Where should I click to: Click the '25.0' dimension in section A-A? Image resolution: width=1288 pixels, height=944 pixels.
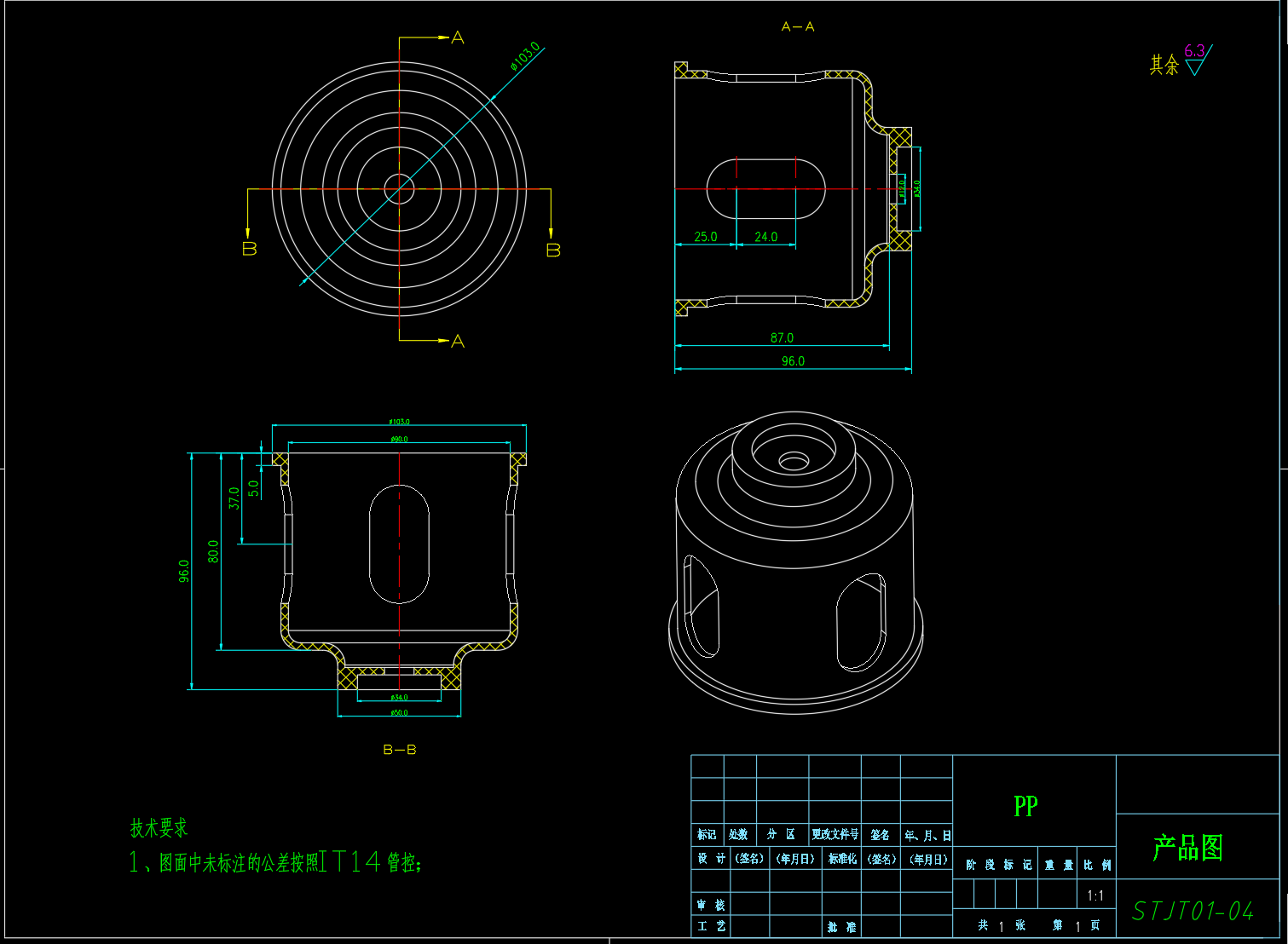tap(706, 237)
